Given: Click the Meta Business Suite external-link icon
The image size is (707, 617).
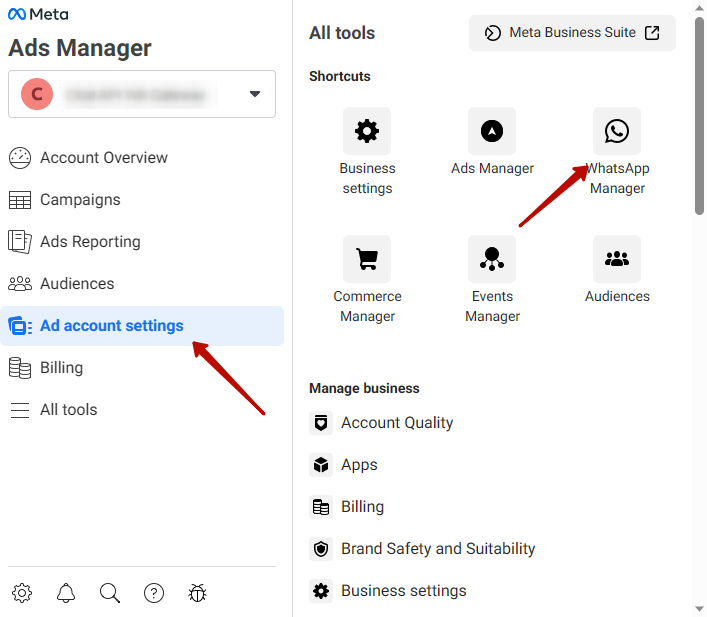Looking at the screenshot, I should 652,33.
